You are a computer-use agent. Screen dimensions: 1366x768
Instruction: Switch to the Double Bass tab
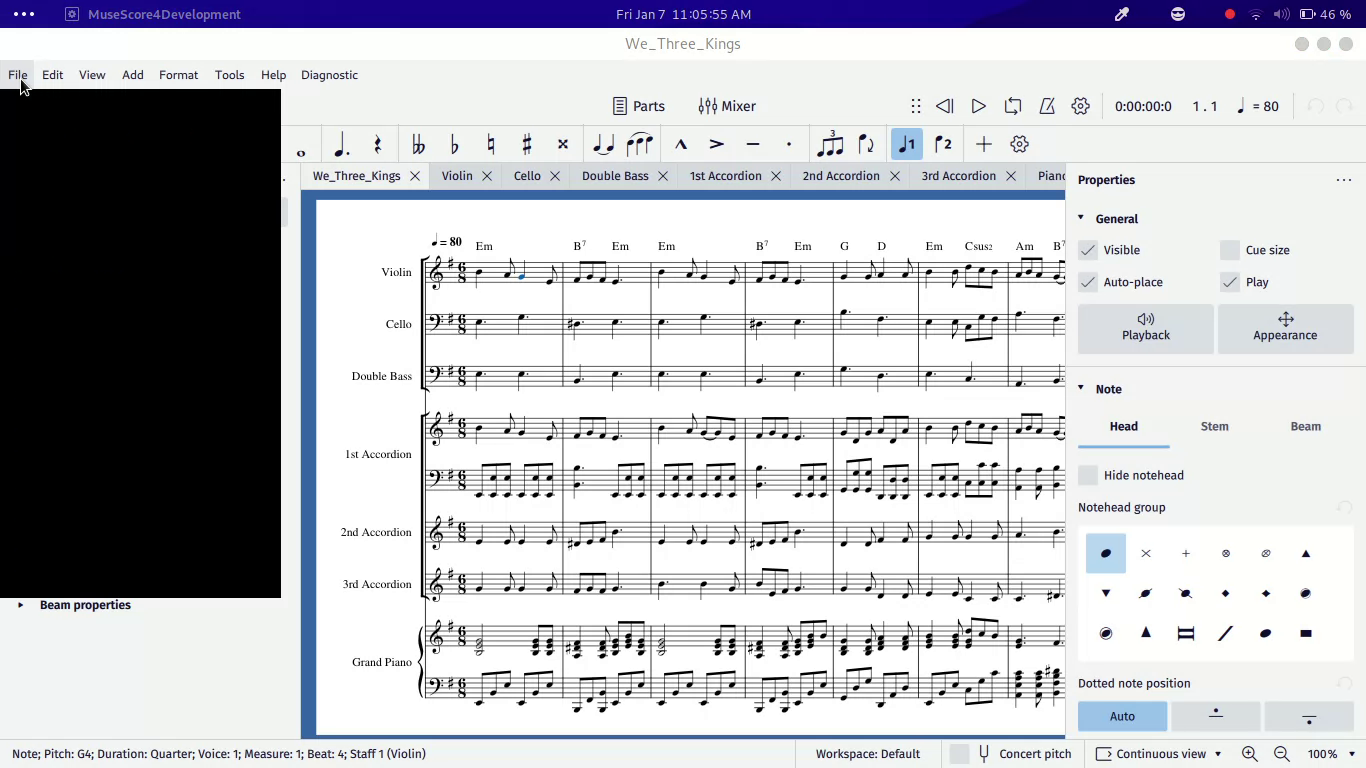point(615,176)
